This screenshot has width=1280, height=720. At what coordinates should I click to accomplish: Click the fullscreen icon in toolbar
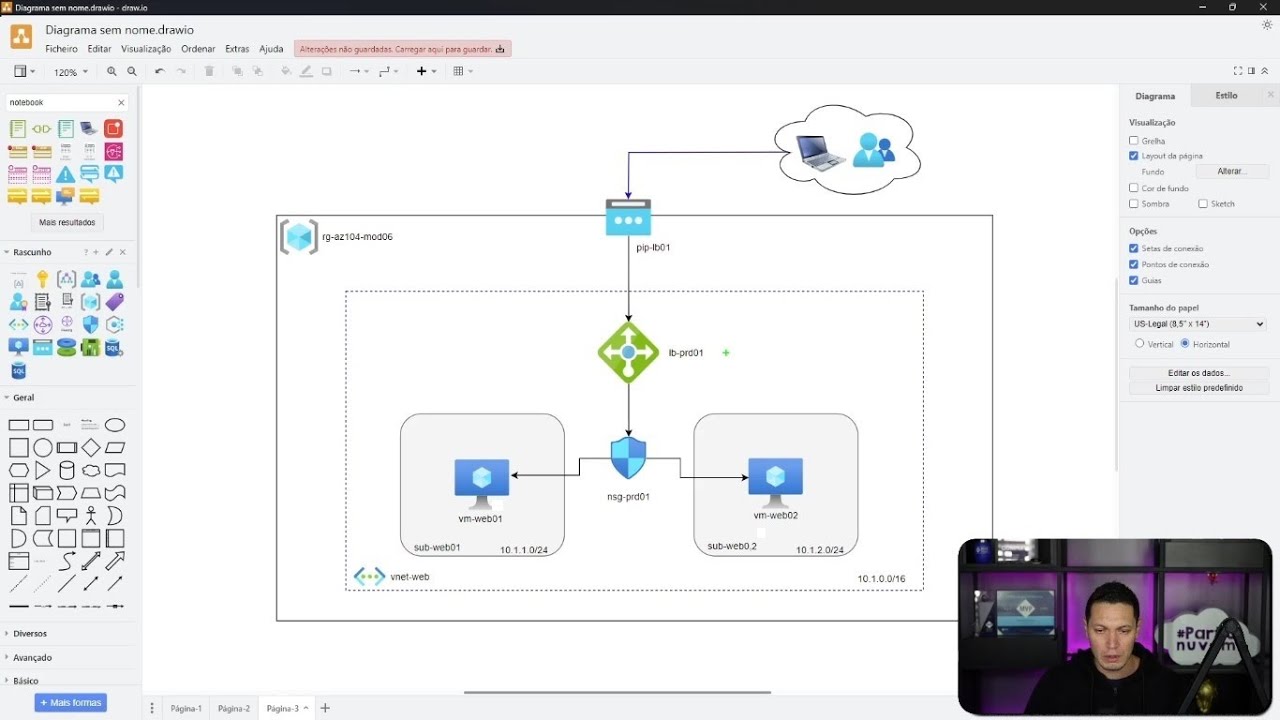pyautogui.click(x=1237, y=71)
